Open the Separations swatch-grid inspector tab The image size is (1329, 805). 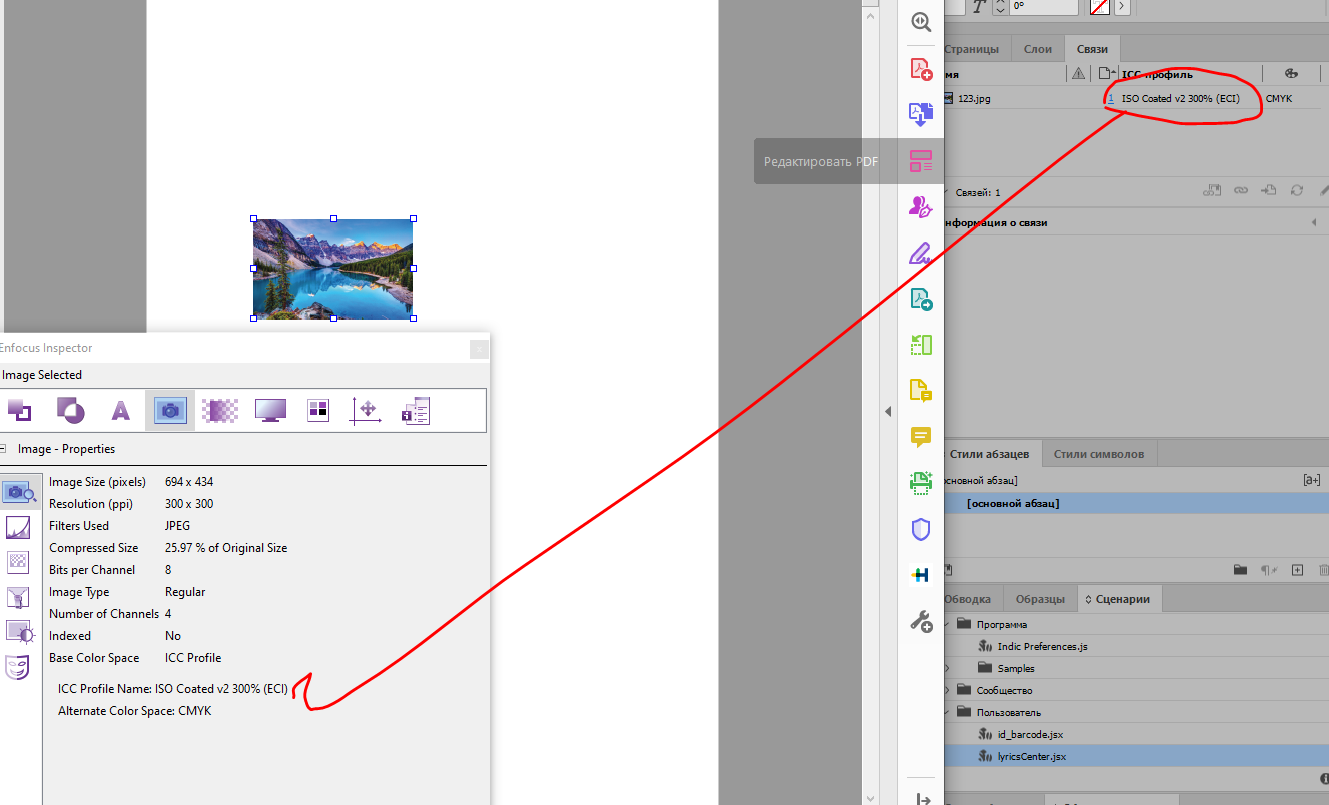(x=318, y=410)
